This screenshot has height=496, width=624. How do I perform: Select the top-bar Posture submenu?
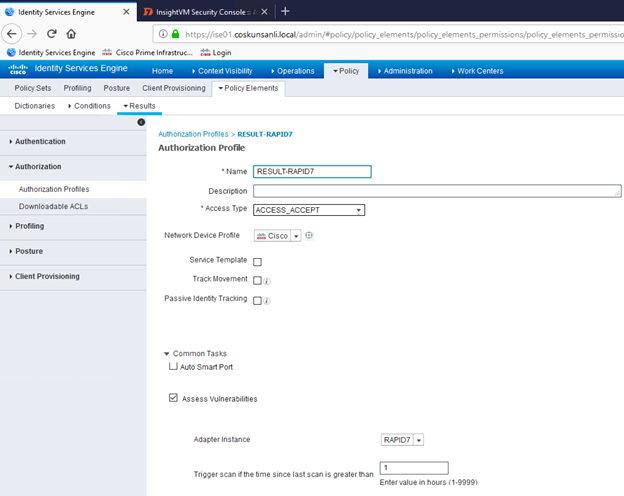pos(117,88)
